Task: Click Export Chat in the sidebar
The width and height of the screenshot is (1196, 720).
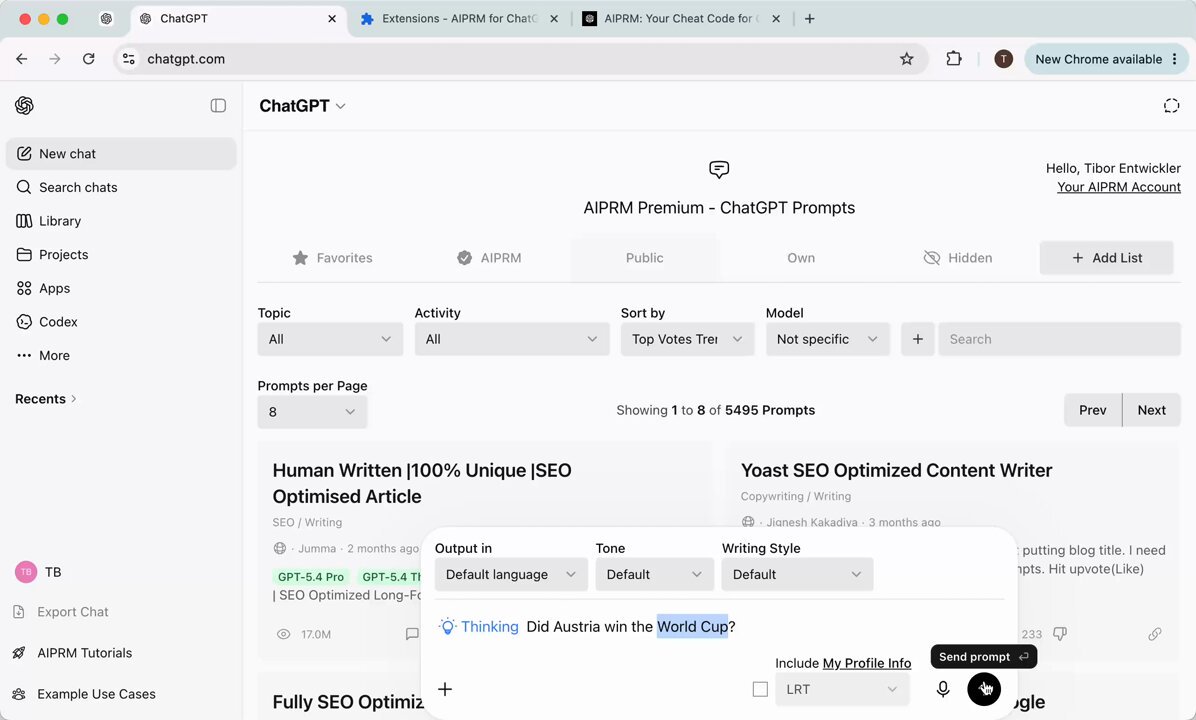Action: pos(62,612)
